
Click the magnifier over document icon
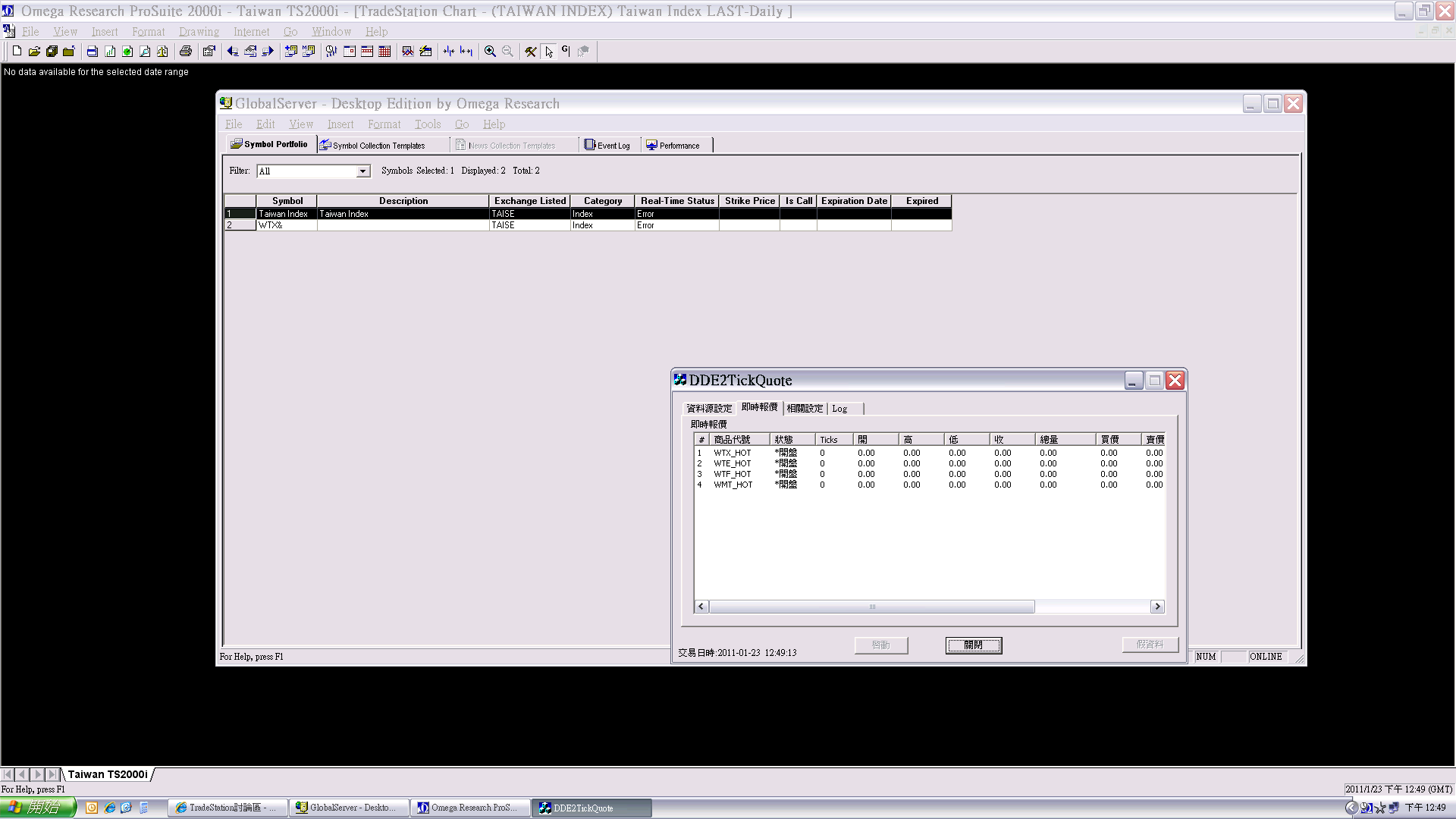[x=145, y=52]
